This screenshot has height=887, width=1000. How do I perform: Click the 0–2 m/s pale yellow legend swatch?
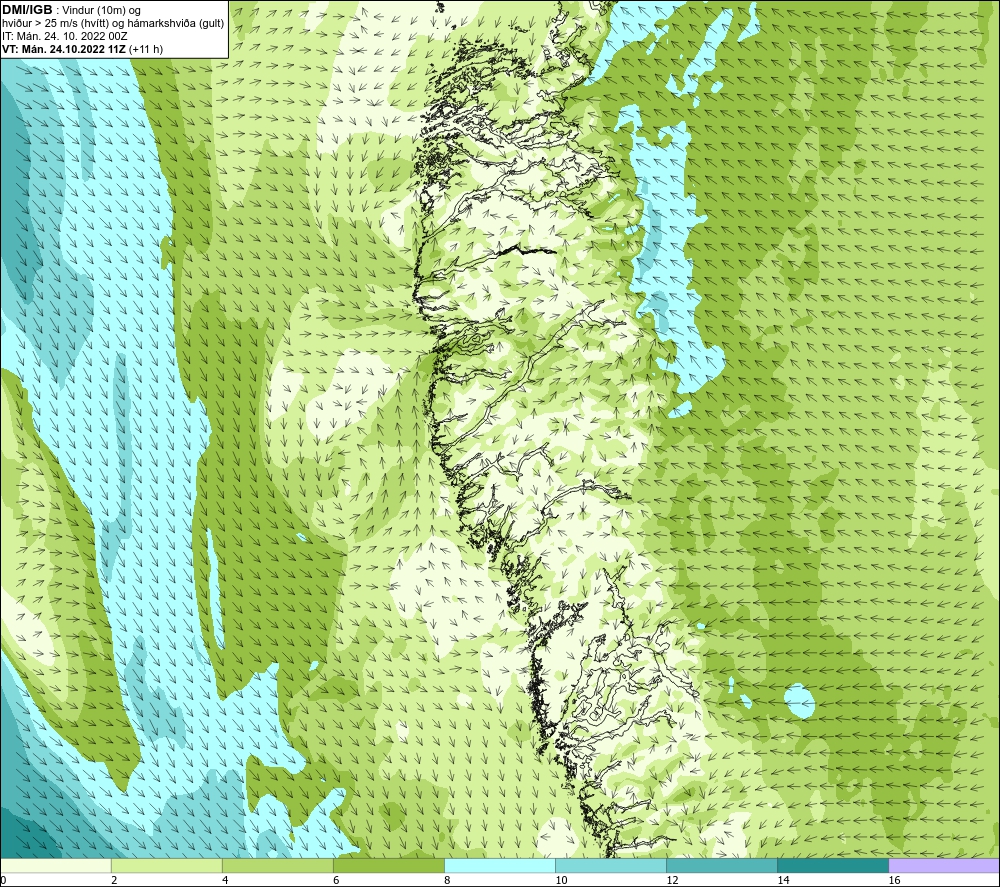coord(56,866)
